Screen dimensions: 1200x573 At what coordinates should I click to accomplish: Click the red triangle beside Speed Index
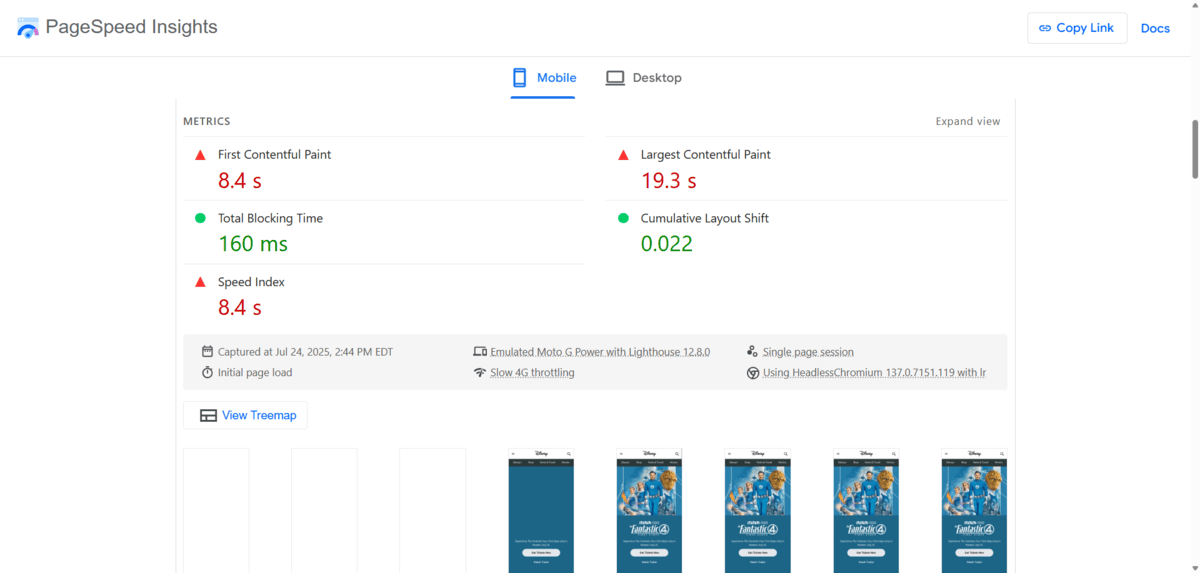pyautogui.click(x=200, y=282)
